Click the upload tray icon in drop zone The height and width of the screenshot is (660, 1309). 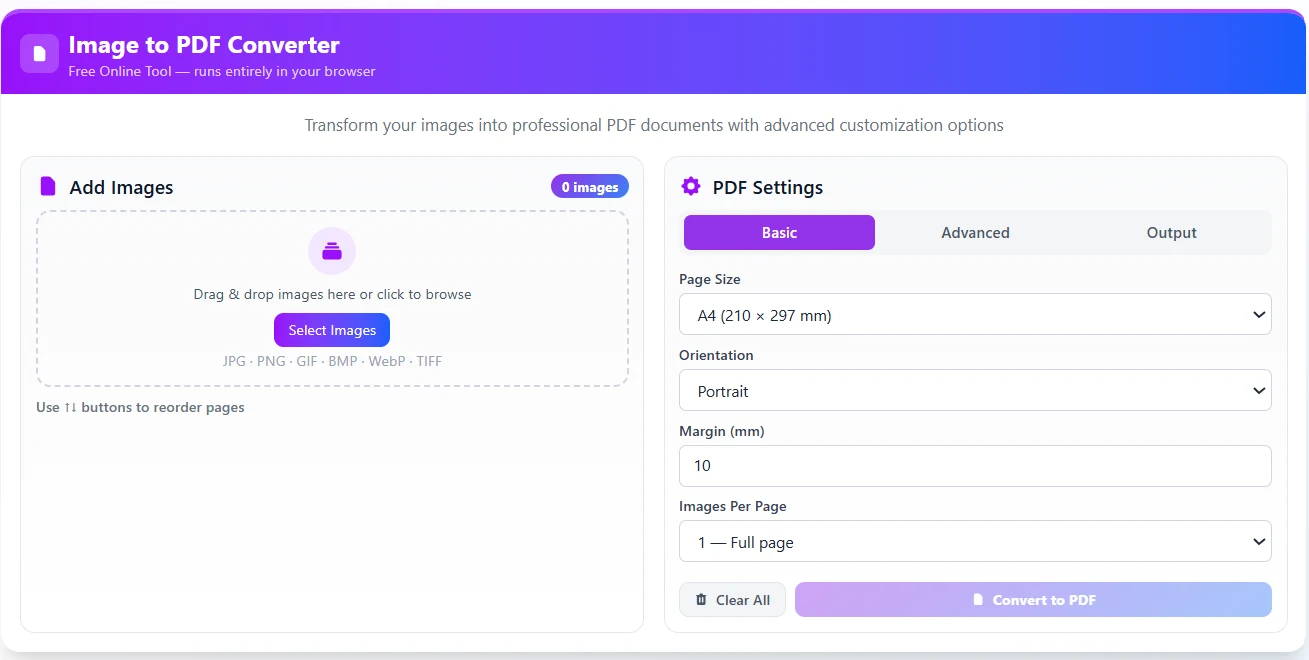coord(332,251)
